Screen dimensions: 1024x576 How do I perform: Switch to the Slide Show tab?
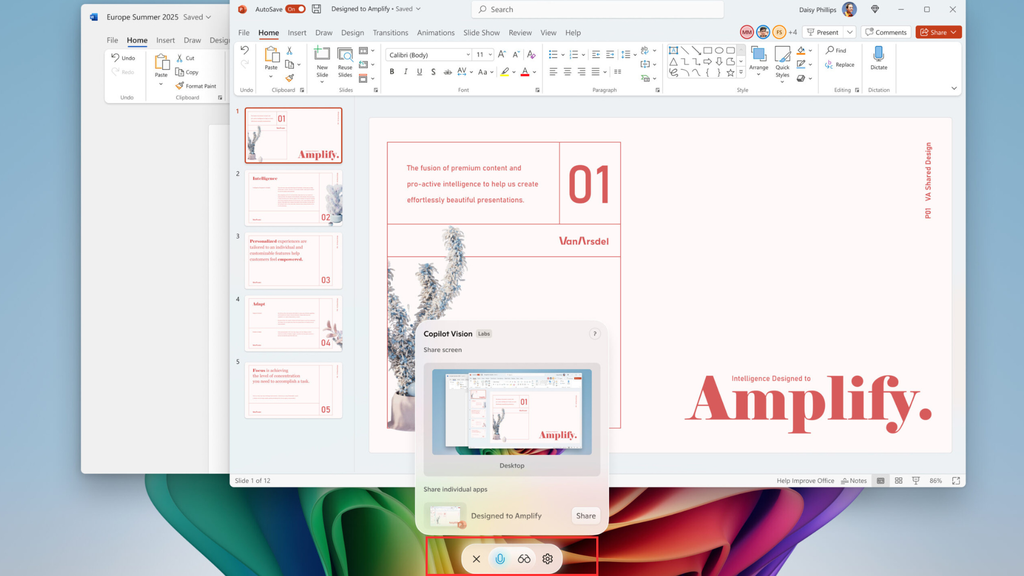[x=481, y=33]
